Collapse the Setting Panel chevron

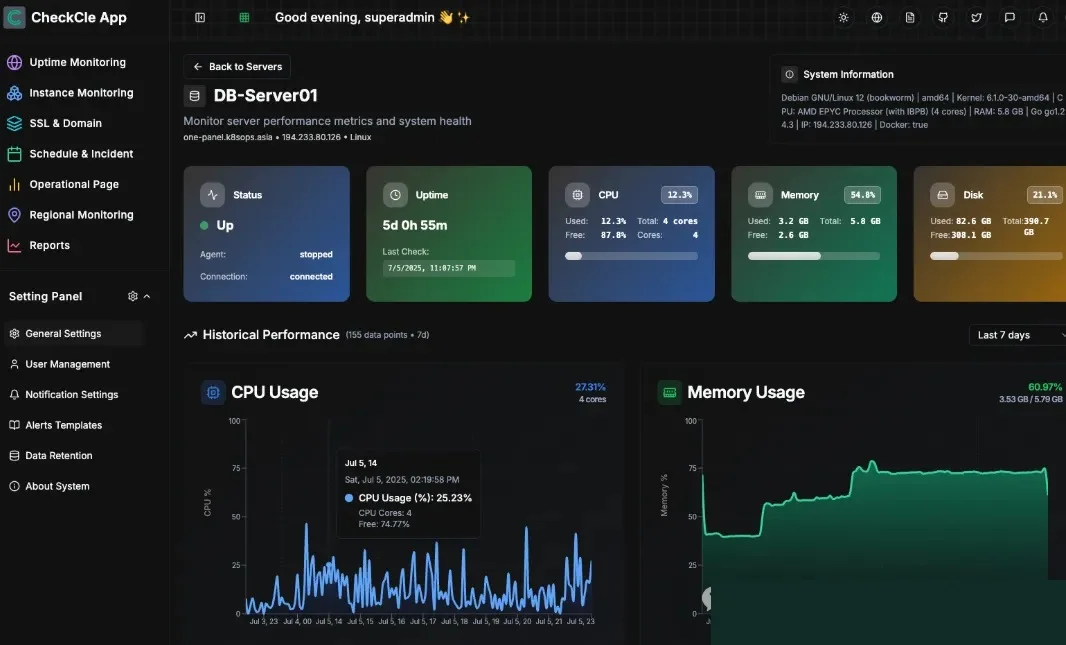[x=147, y=296]
